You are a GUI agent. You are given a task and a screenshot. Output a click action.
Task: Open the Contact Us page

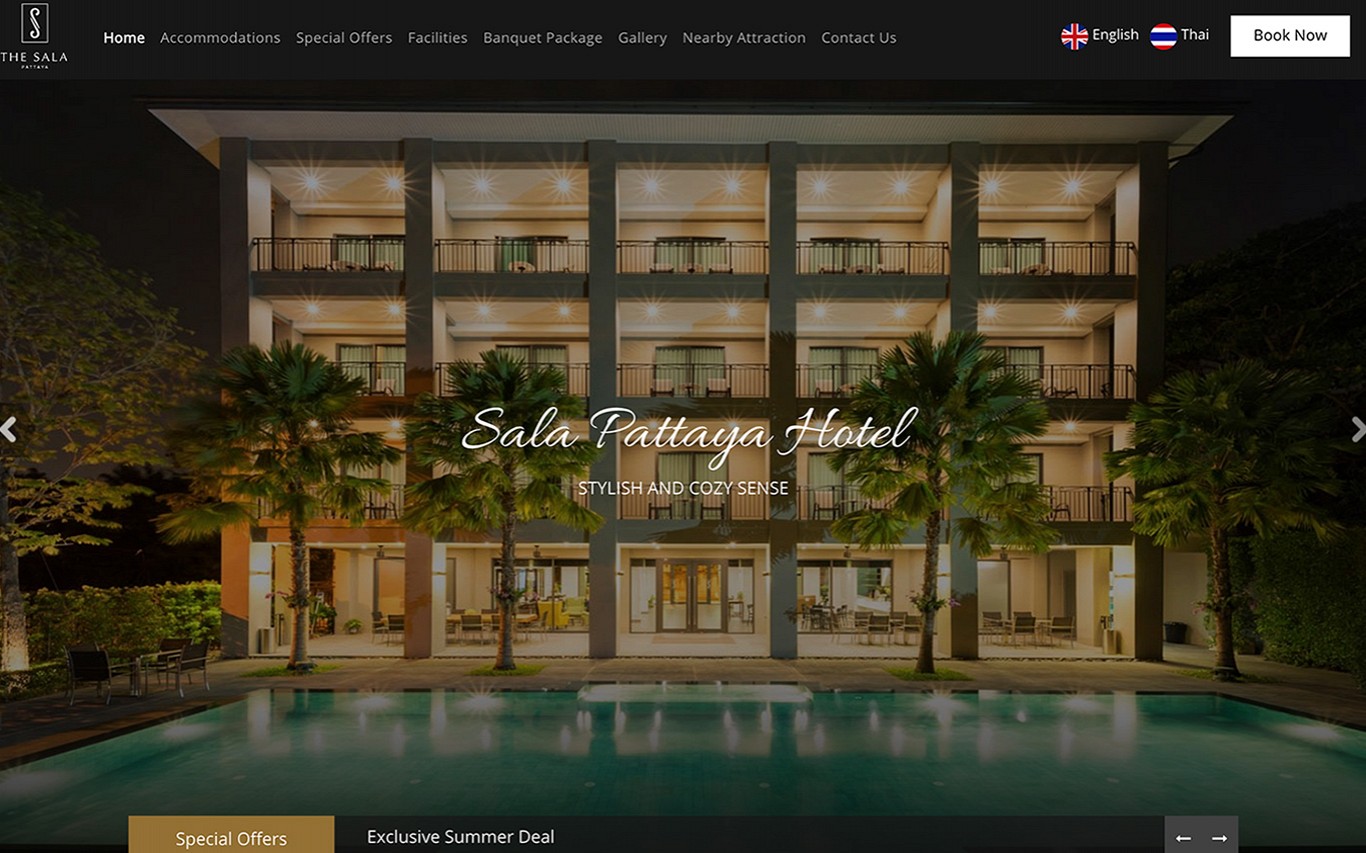coord(859,38)
